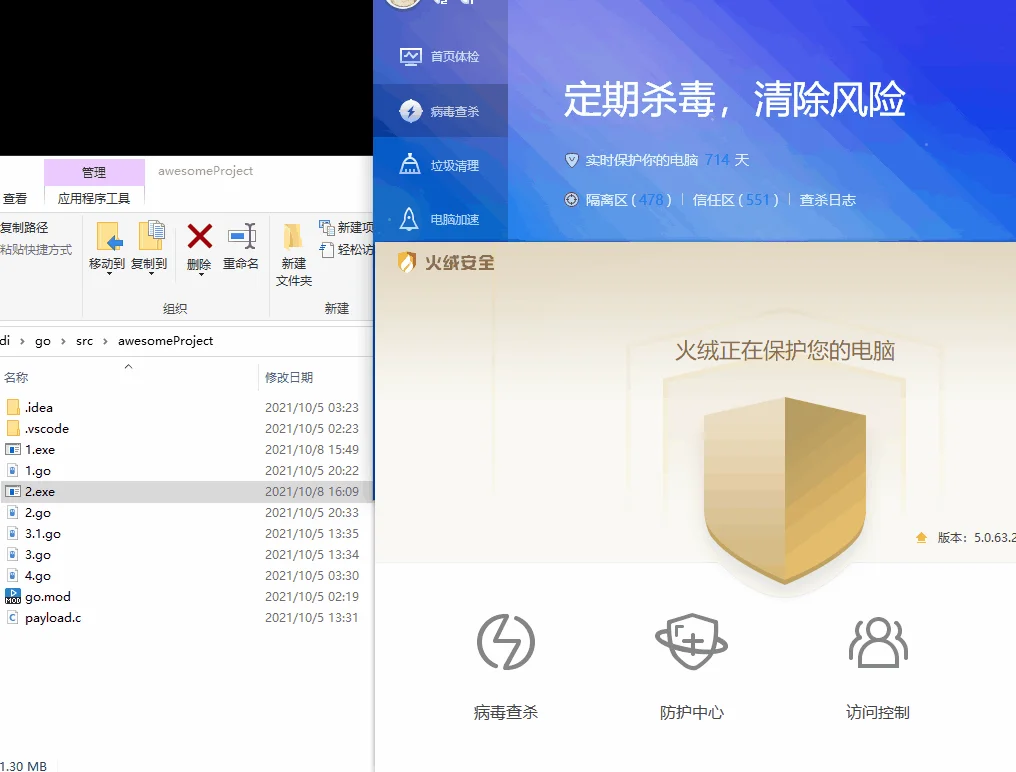The height and width of the screenshot is (772, 1016).
Task: Navigate to go in the breadcrumb
Action: (x=43, y=341)
